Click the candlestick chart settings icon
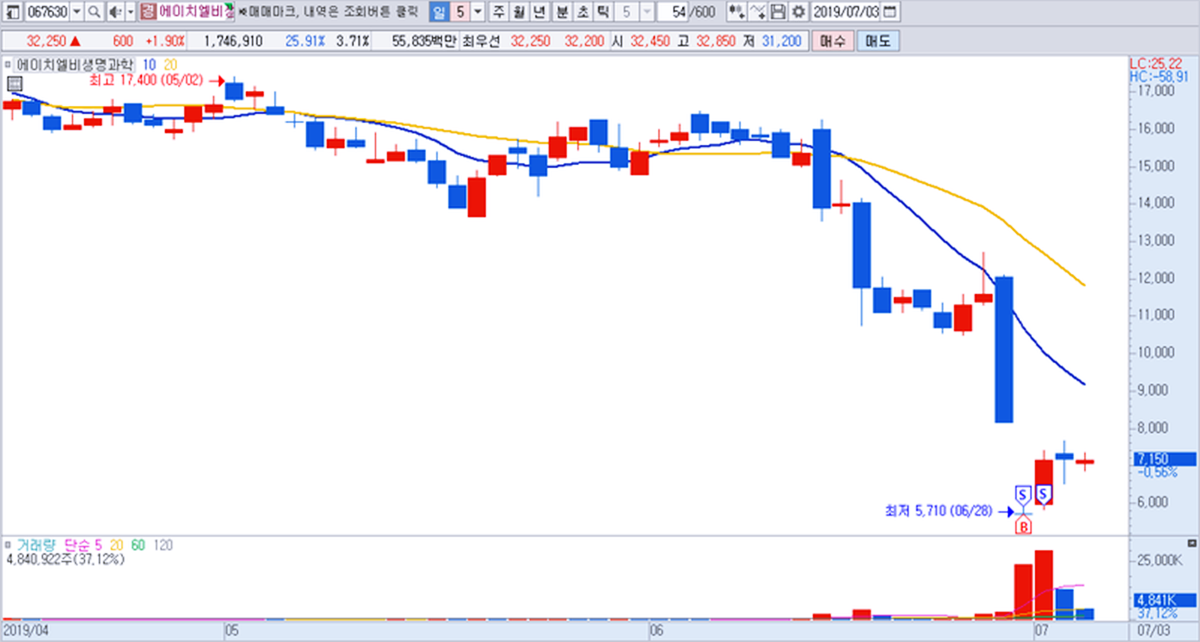 tap(735, 12)
